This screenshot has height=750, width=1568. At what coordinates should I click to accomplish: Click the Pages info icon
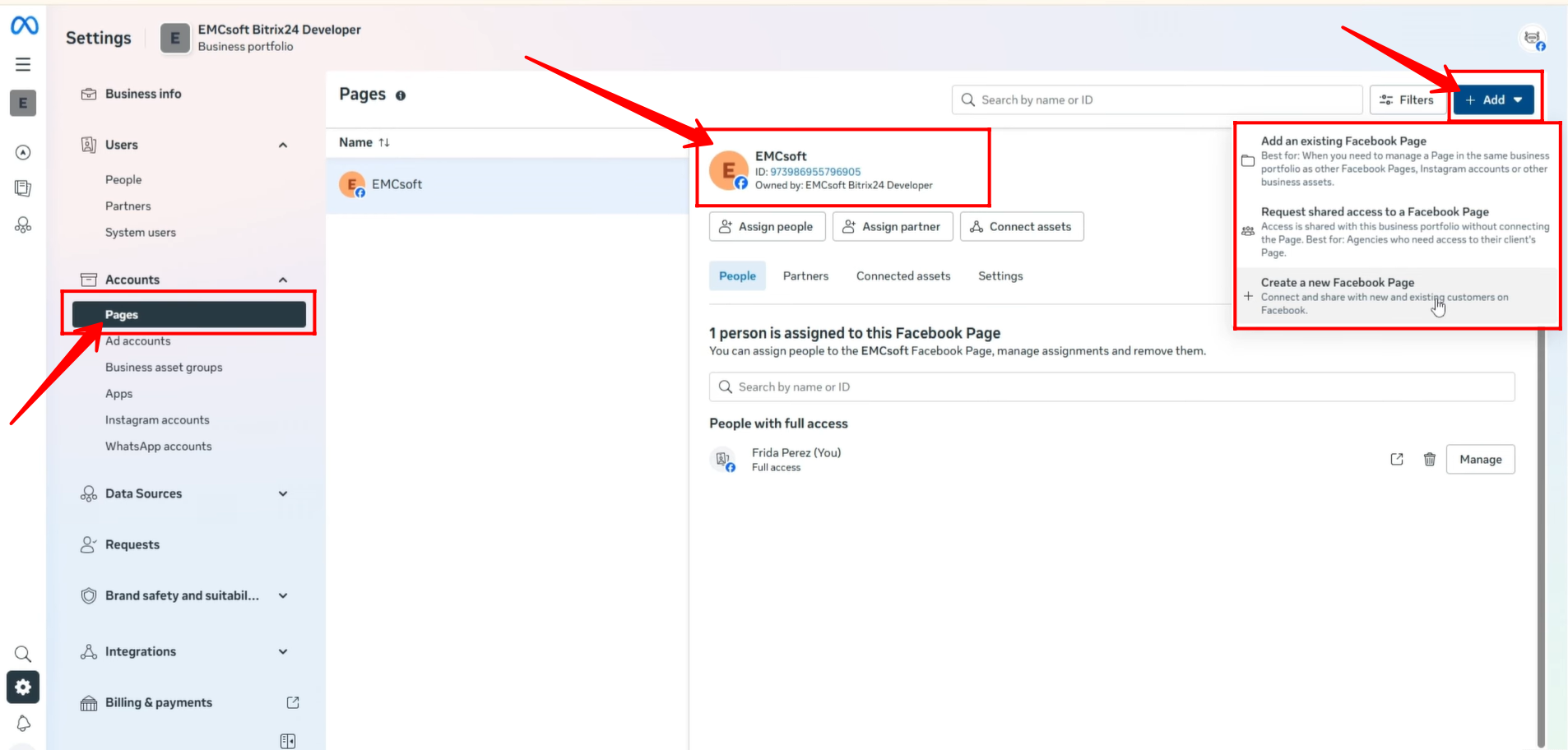[401, 95]
